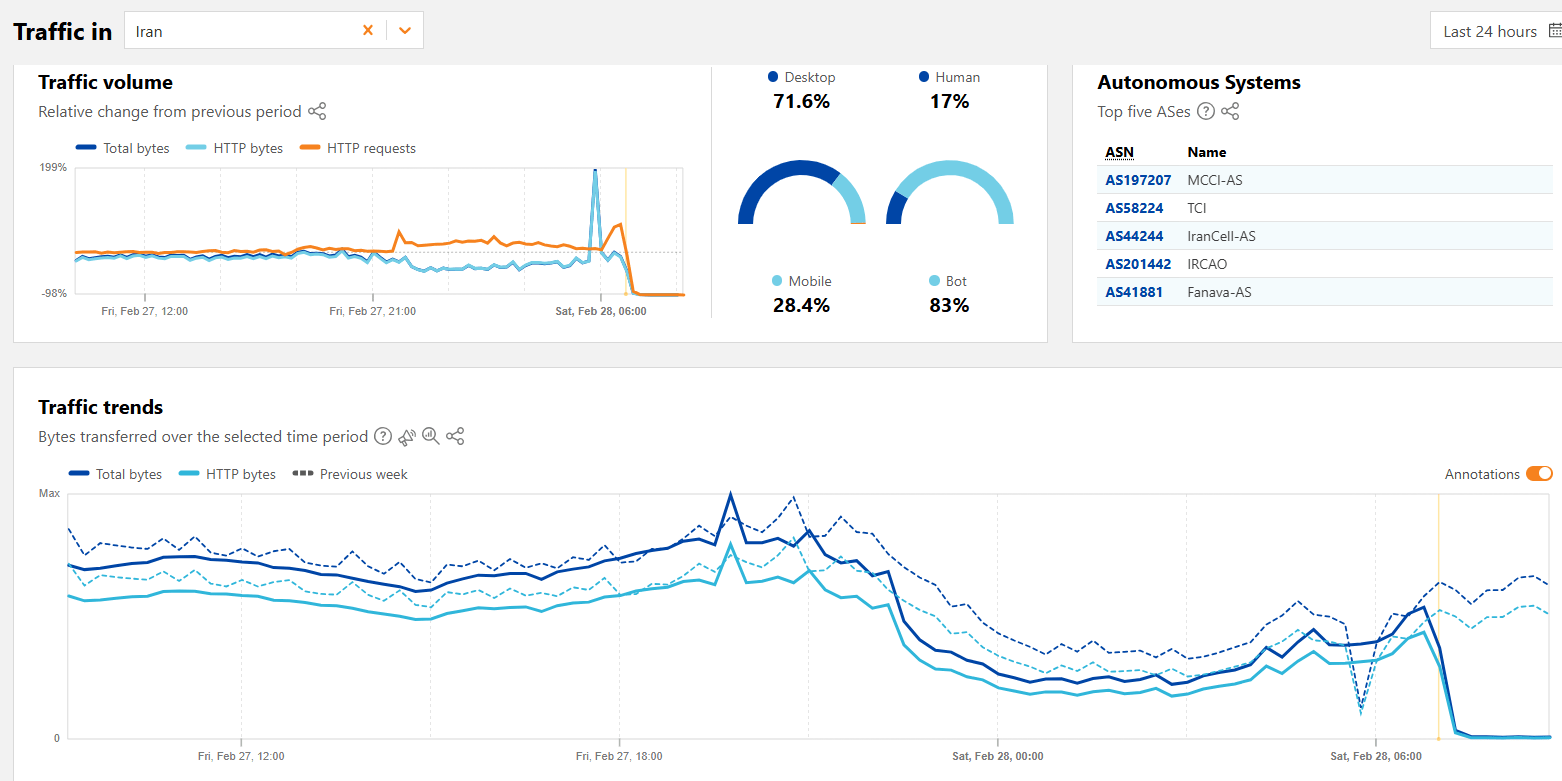Toggle HTTP bytes legend in Traffic trends
The image size is (1562, 781).
pos(227,474)
